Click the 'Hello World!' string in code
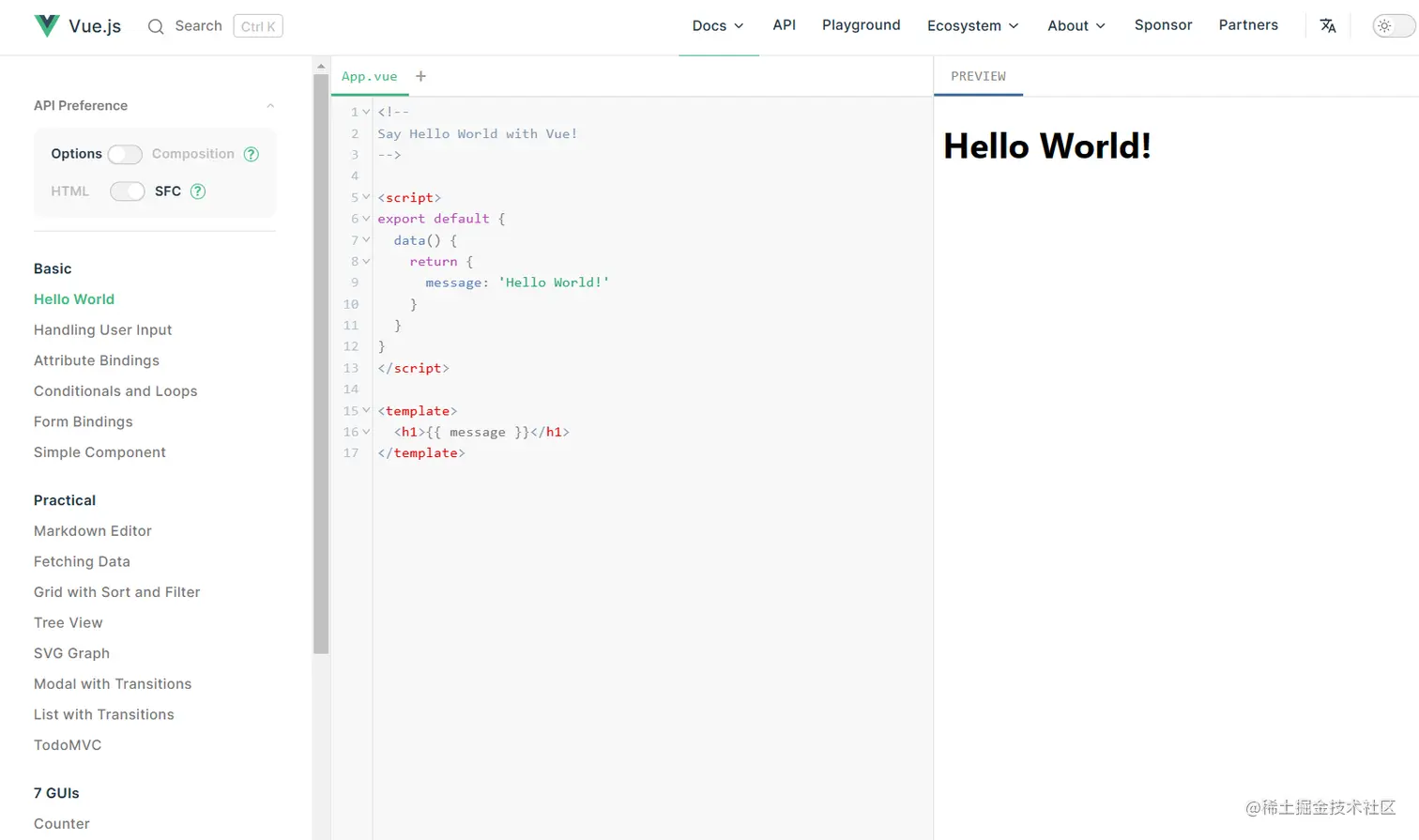 coord(554,283)
